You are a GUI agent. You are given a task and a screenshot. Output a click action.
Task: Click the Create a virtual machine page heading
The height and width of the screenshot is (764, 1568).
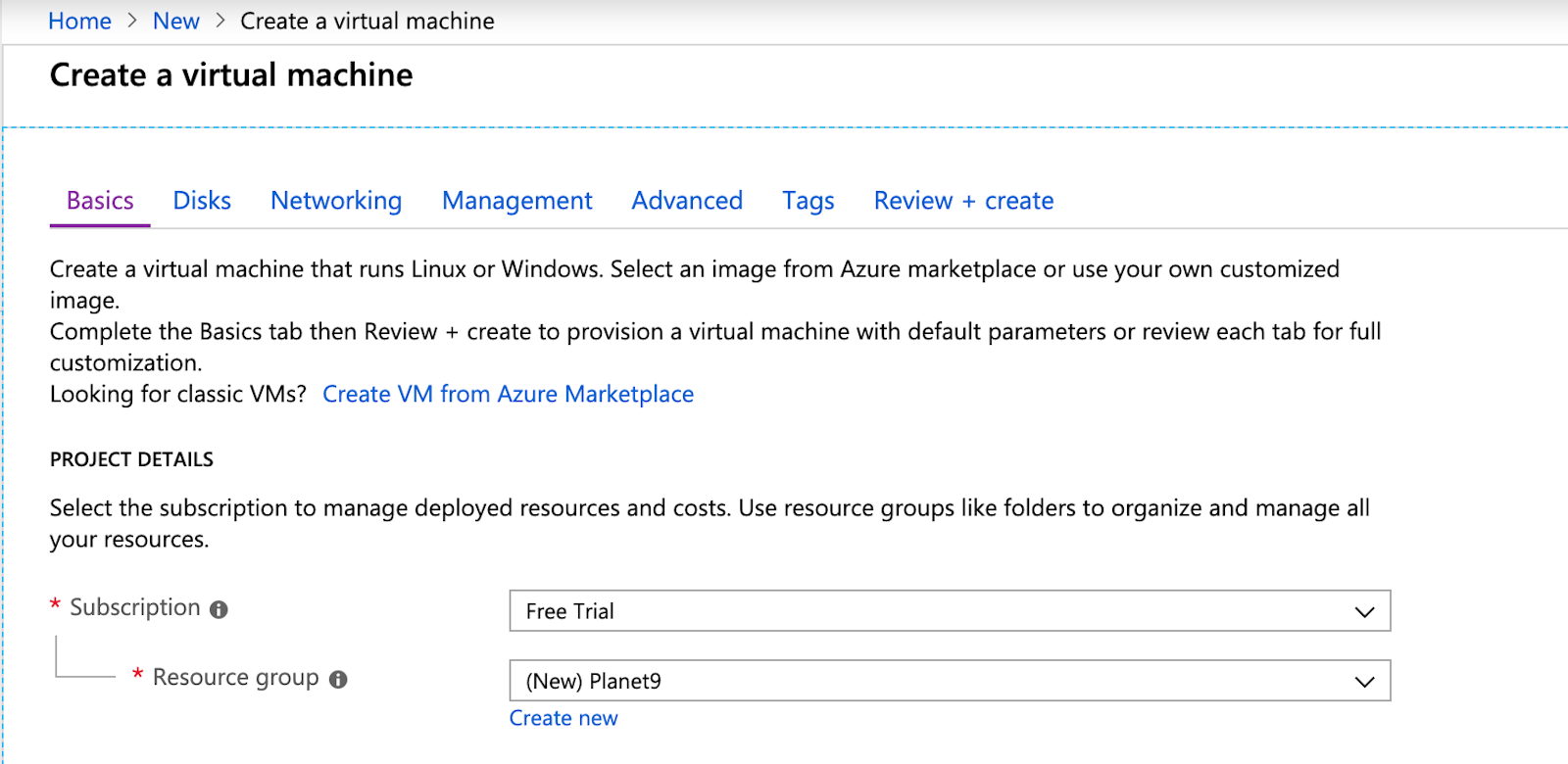click(x=231, y=75)
